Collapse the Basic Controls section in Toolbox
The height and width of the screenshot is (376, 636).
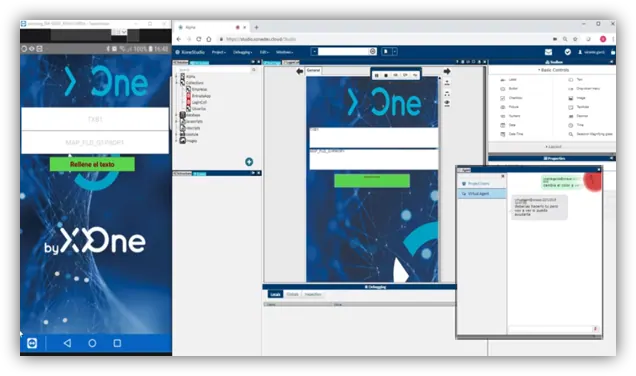[x=553, y=70]
